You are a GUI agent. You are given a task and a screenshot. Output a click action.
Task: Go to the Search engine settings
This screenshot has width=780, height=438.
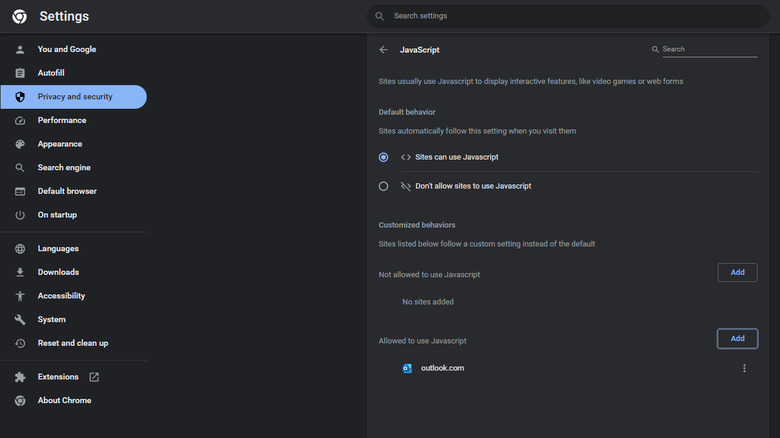pos(64,168)
